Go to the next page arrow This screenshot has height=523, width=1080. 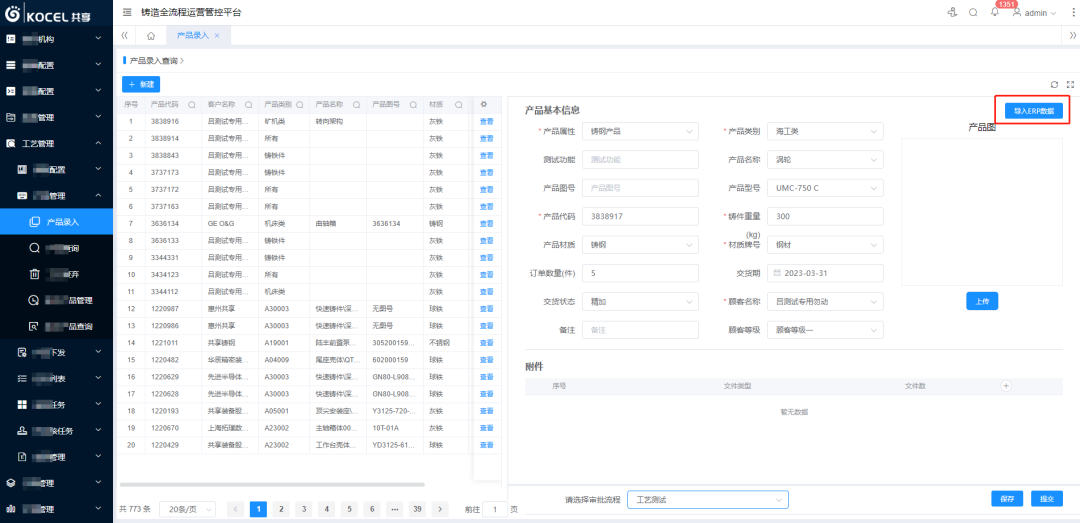click(x=439, y=509)
